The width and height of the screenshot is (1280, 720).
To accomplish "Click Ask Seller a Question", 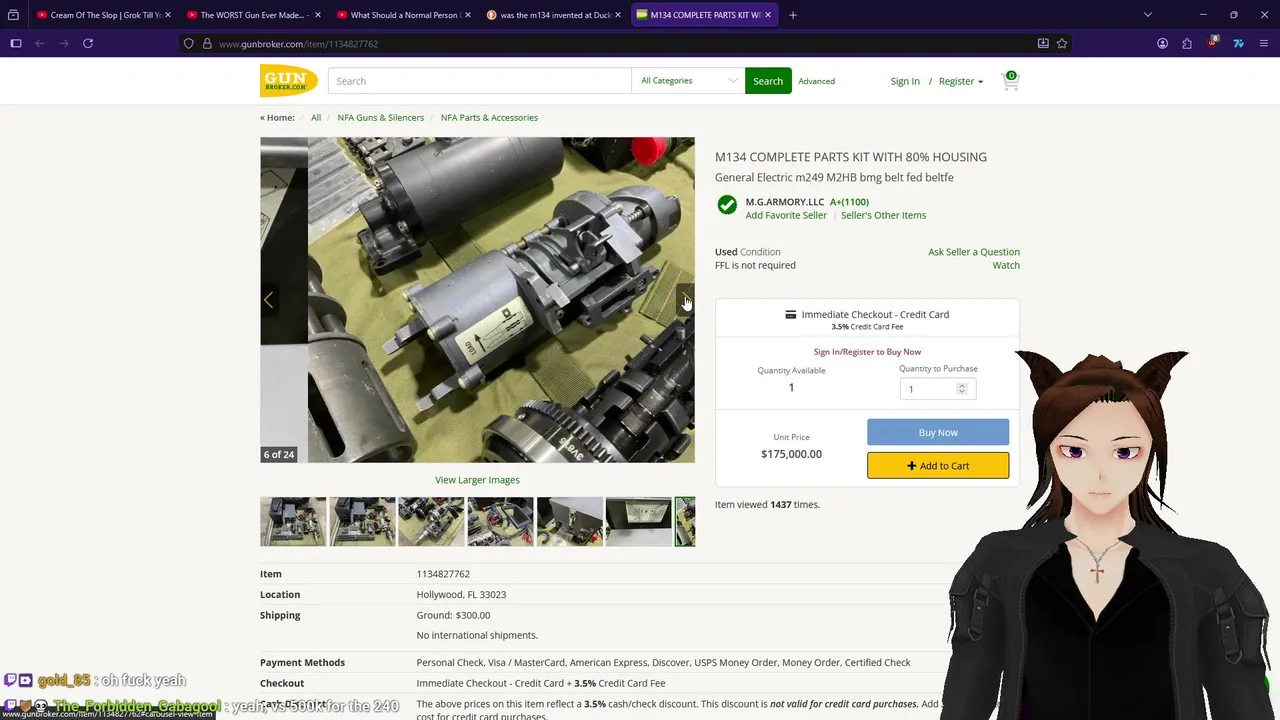I will pos(974,252).
